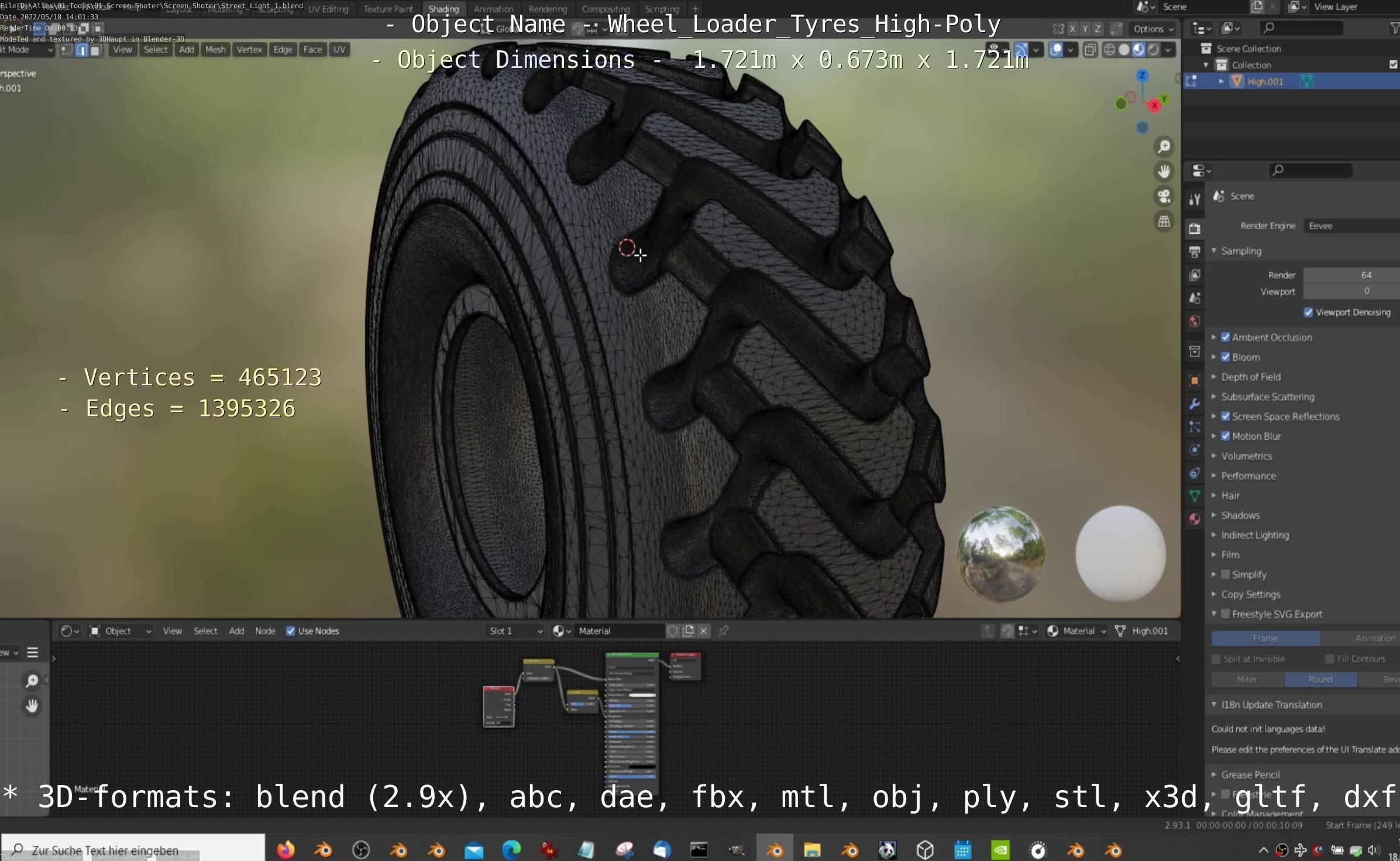Select the Miter line join button
Image resolution: width=1400 pixels, height=861 pixels.
1247,679
